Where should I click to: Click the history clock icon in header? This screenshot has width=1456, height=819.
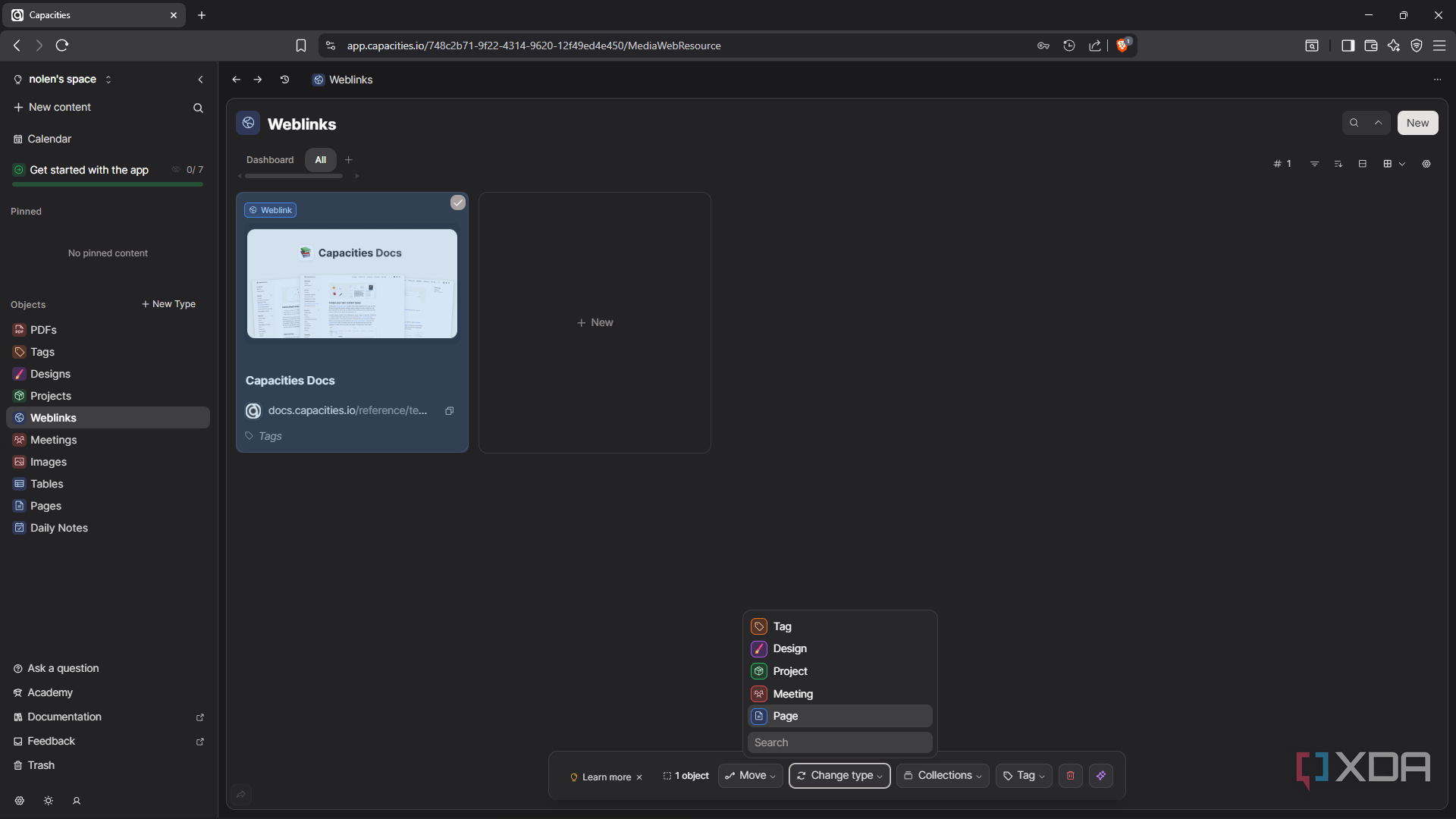tap(284, 80)
